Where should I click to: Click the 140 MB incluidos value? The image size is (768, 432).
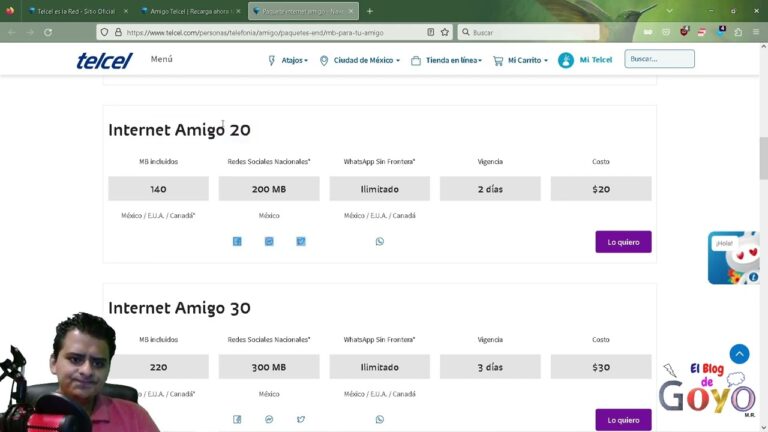pos(158,189)
